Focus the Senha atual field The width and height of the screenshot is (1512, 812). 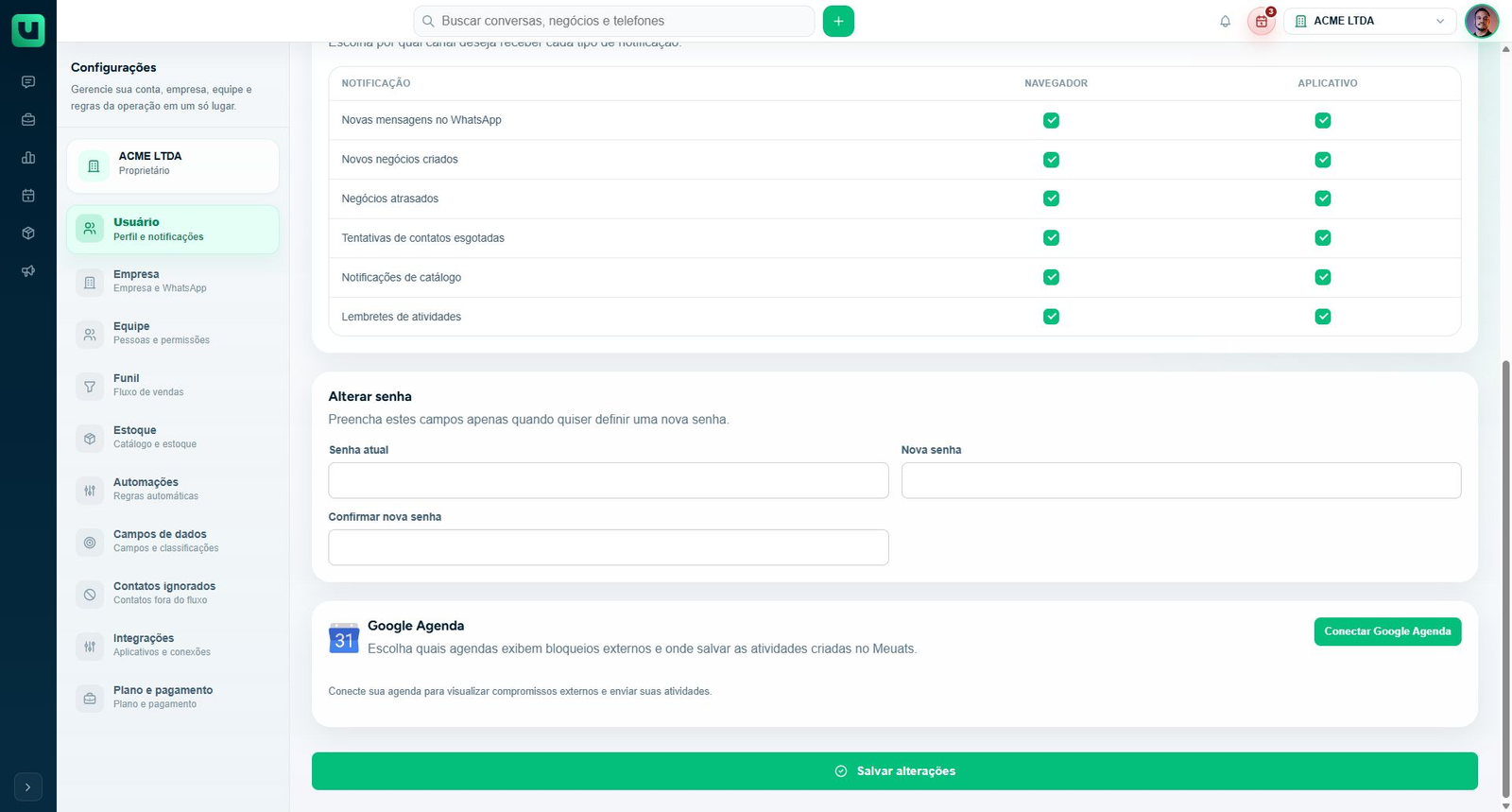[x=609, y=480]
